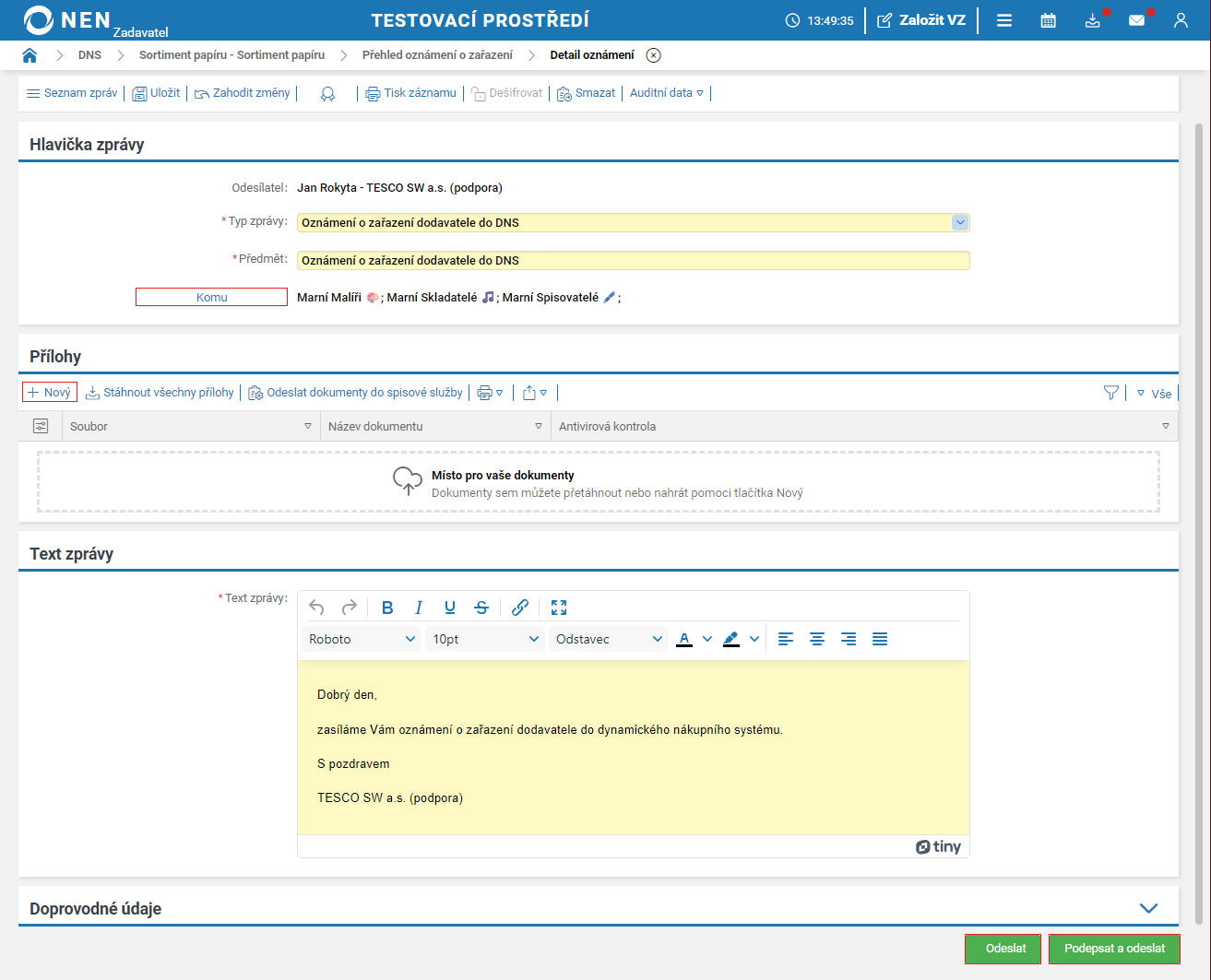
Task: Click the Nový attachment button
Action: (50, 393)
